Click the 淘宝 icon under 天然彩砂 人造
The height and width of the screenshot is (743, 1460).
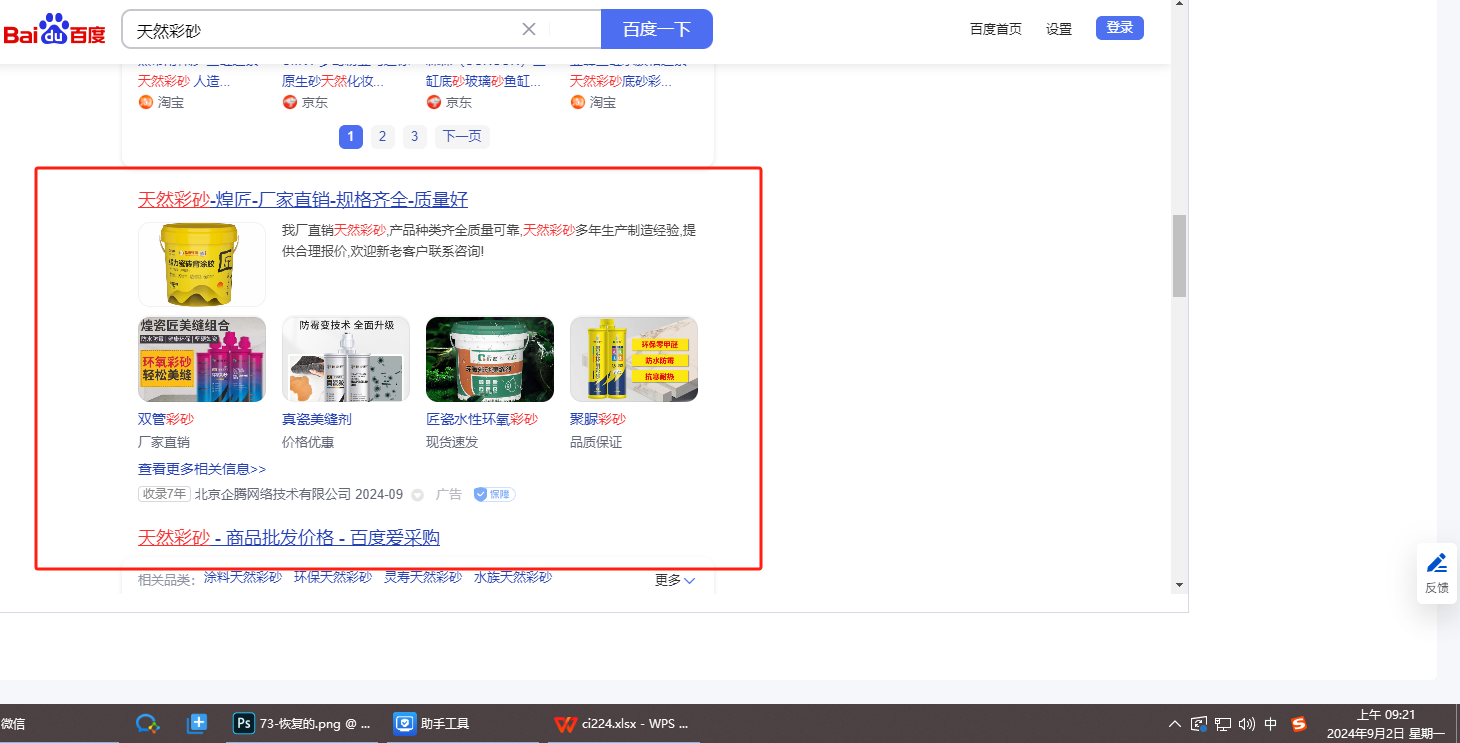click(x=145, y=102)
